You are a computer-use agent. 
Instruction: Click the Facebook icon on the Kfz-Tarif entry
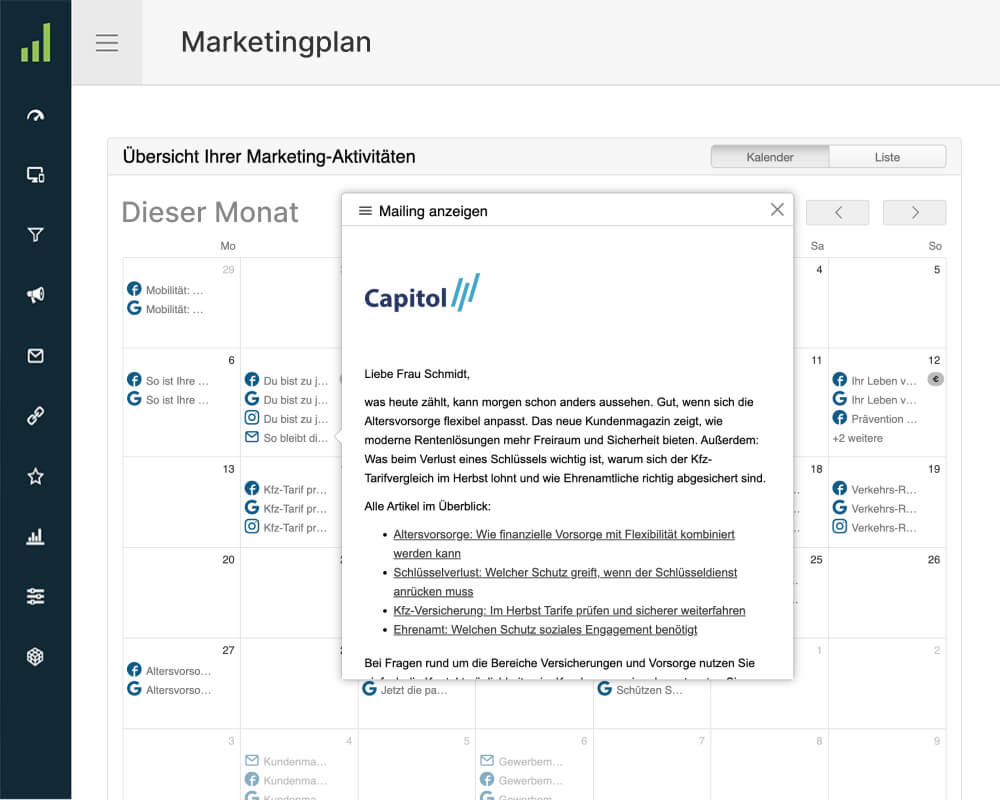252,489
